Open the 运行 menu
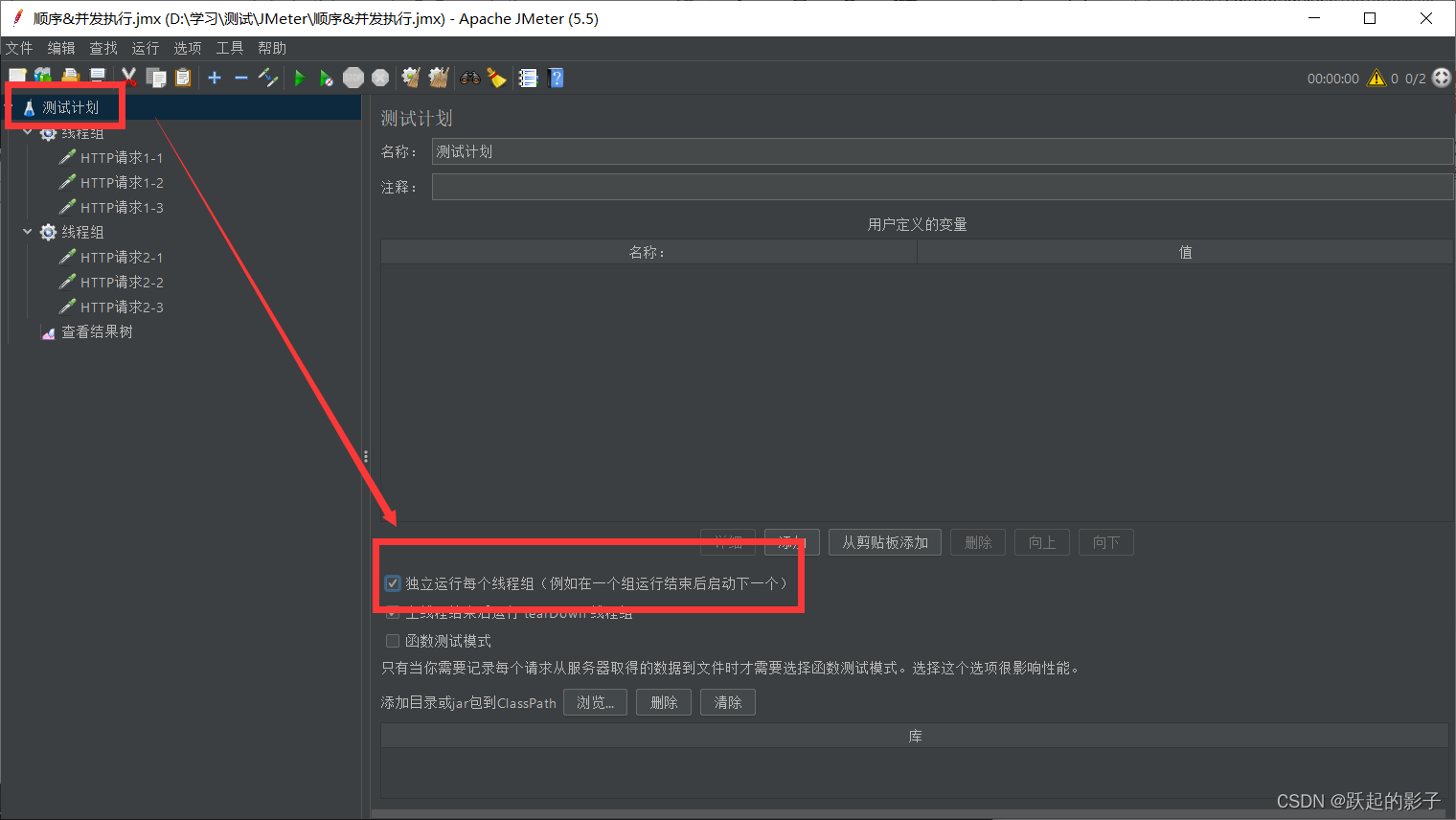 click(x=146, y=48)
